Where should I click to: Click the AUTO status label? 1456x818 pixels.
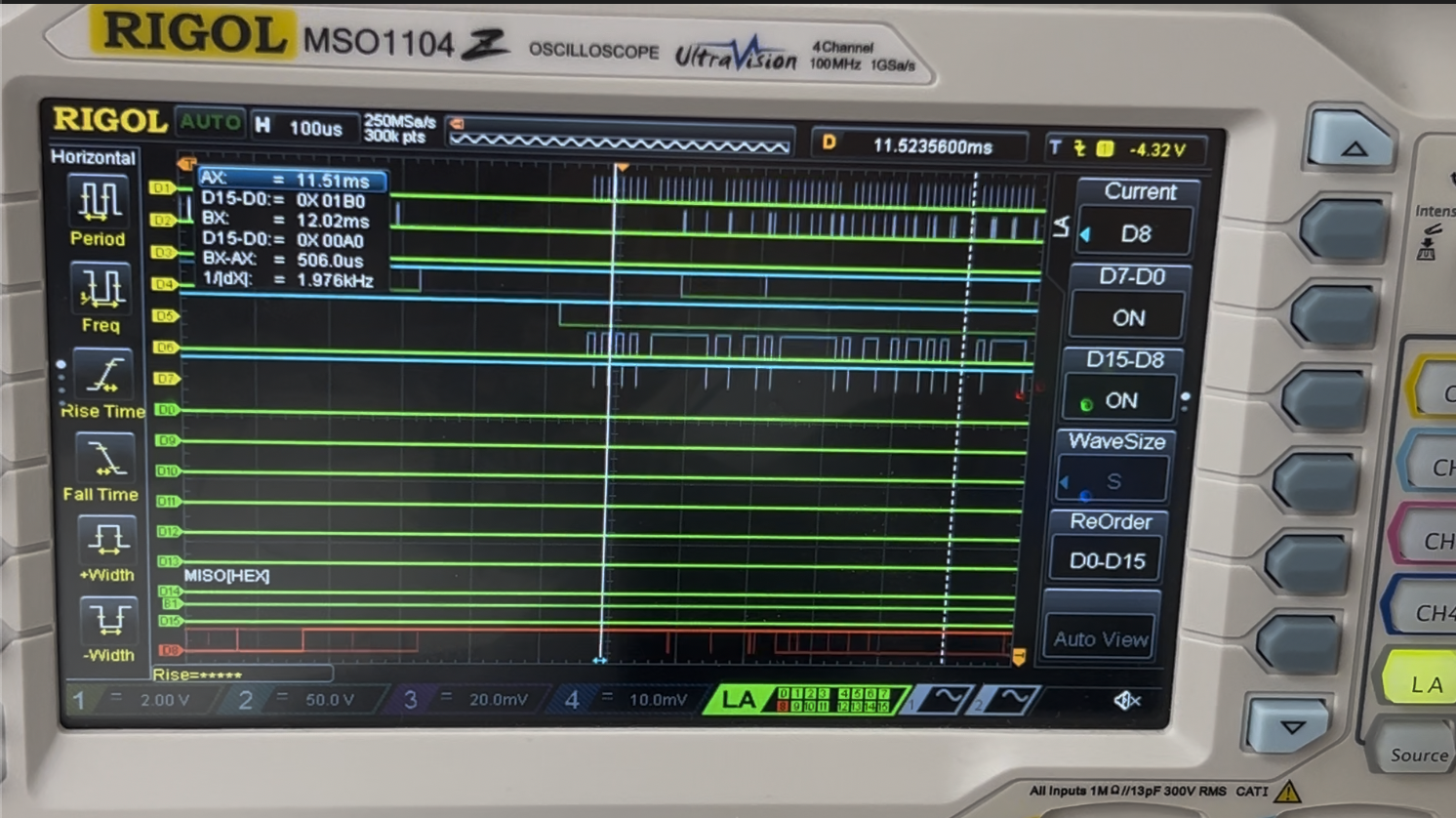(x=211, y=123)
